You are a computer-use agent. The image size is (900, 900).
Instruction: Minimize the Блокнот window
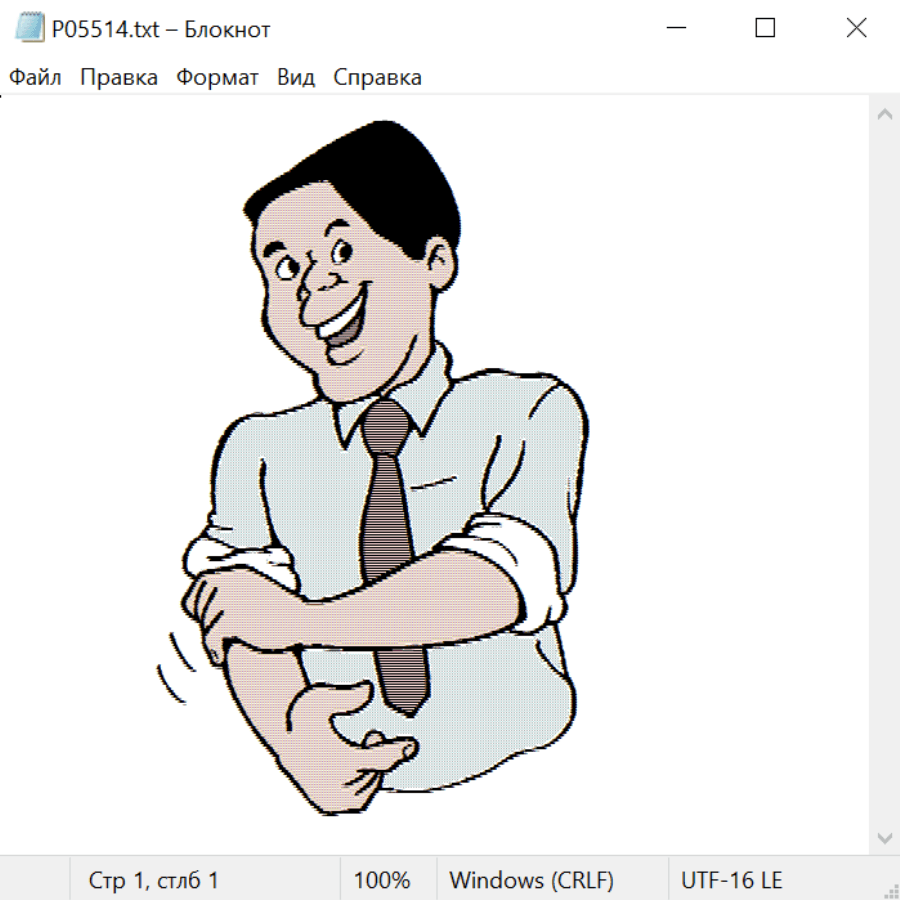(676, 29)
